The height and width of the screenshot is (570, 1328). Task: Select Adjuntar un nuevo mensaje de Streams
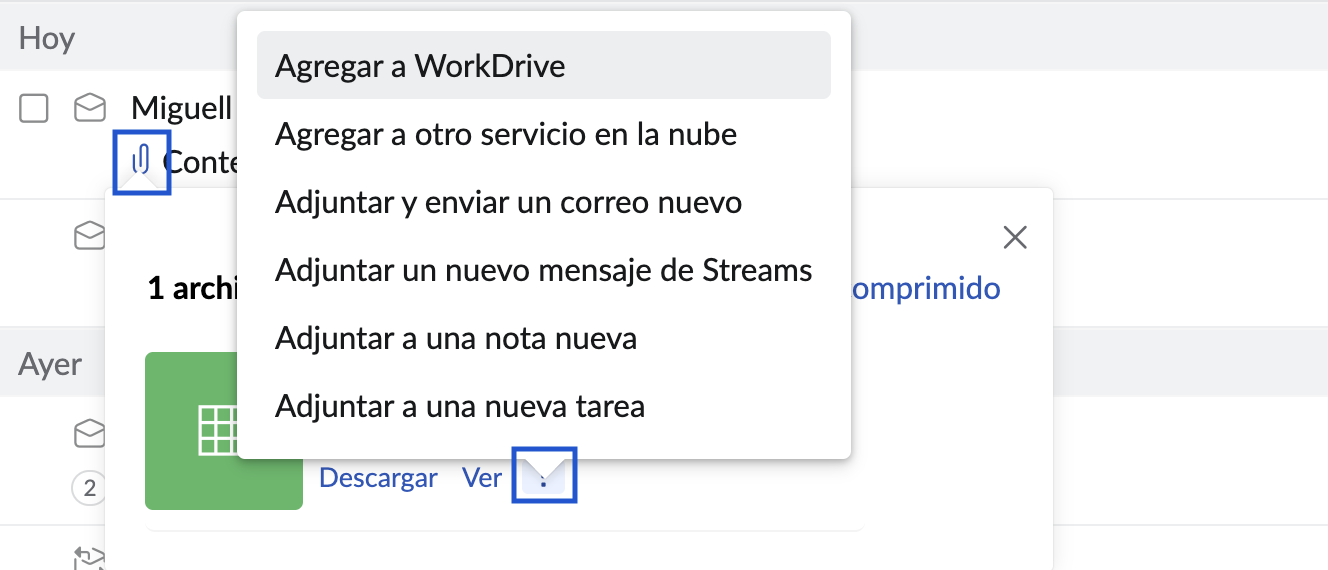(x=544, y=270)
